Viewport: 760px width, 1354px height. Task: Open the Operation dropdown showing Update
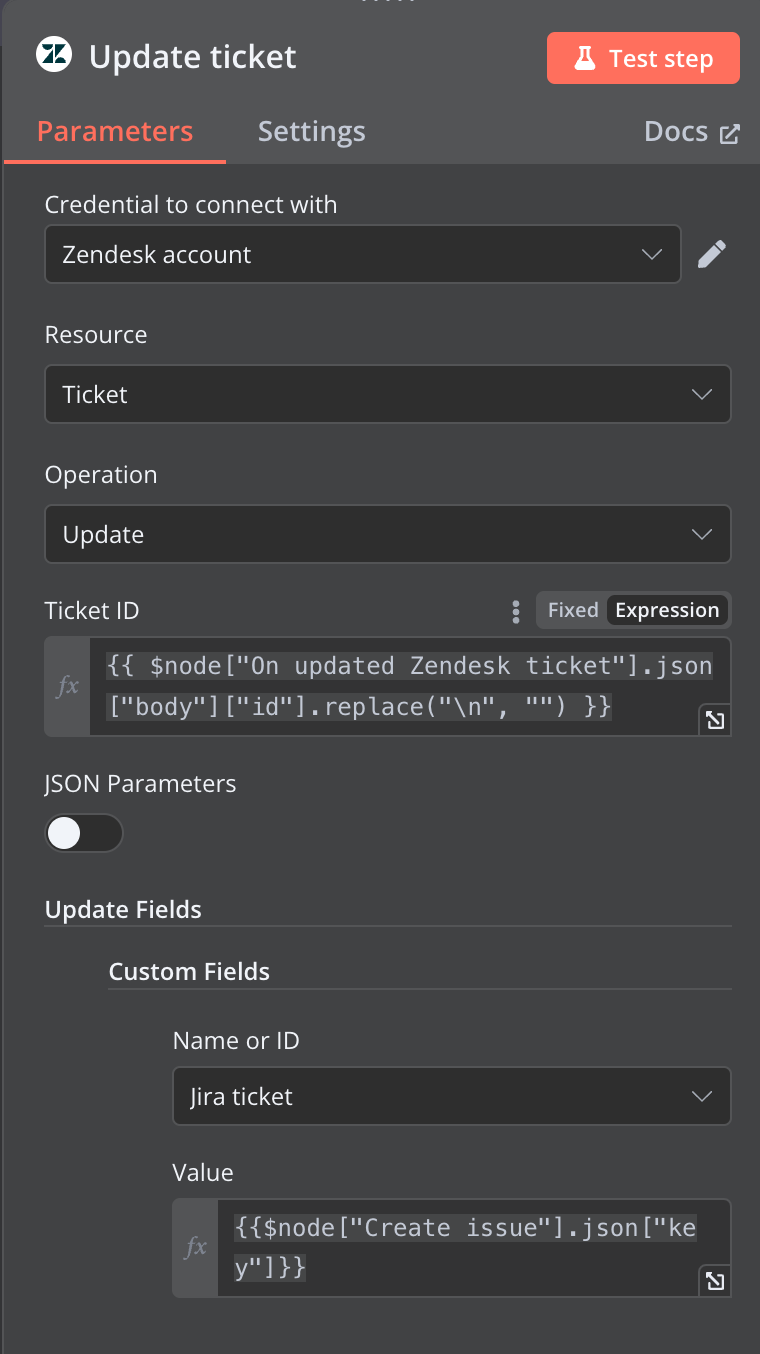click(x=388, y=534)
